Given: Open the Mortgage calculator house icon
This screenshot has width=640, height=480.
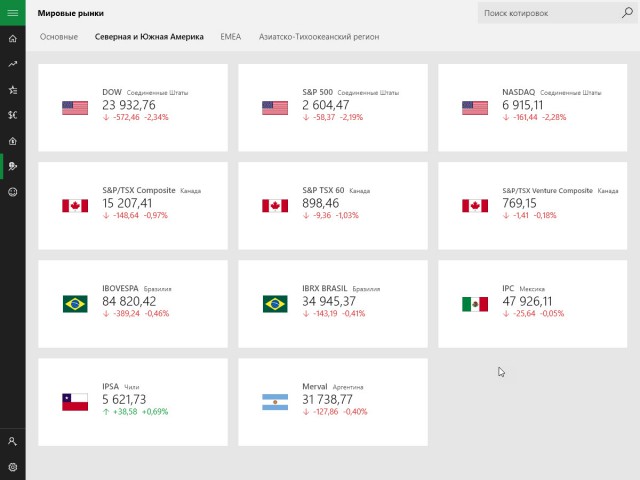Looking at the screenshot, I should point(13,141).
